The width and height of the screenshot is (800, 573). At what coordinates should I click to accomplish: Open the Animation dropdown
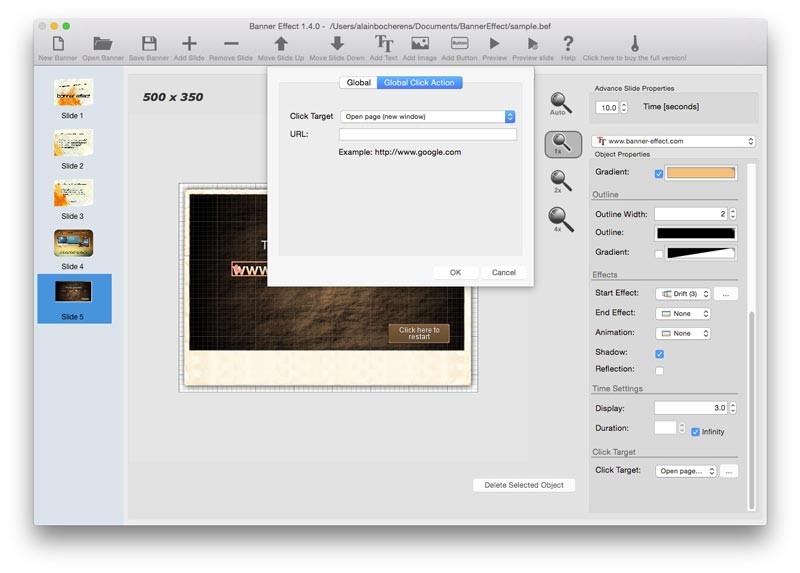683,333
